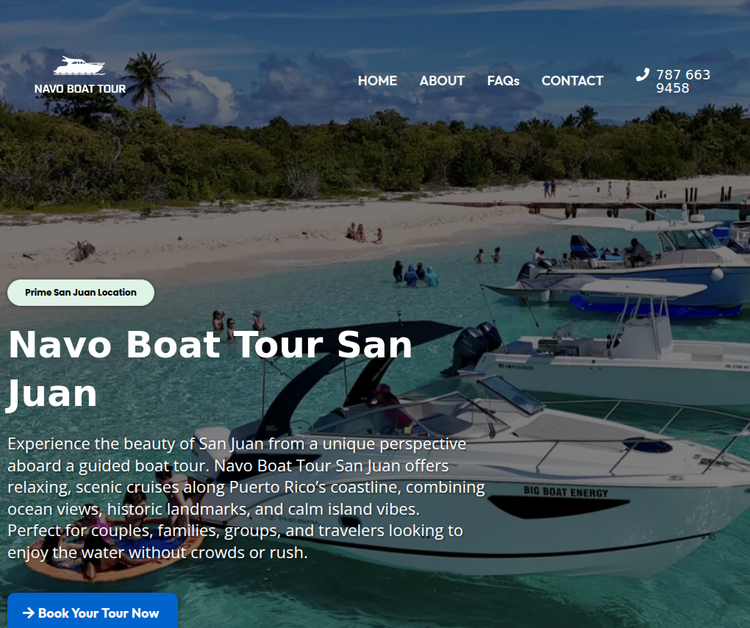Go to the HOME page
Viewport: 750px width, 628px height.
click(377, 81)
